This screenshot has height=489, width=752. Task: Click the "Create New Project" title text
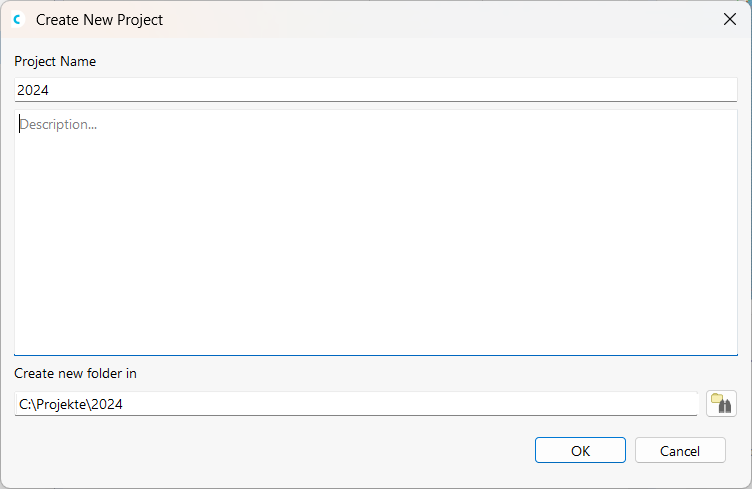(99, 19)
